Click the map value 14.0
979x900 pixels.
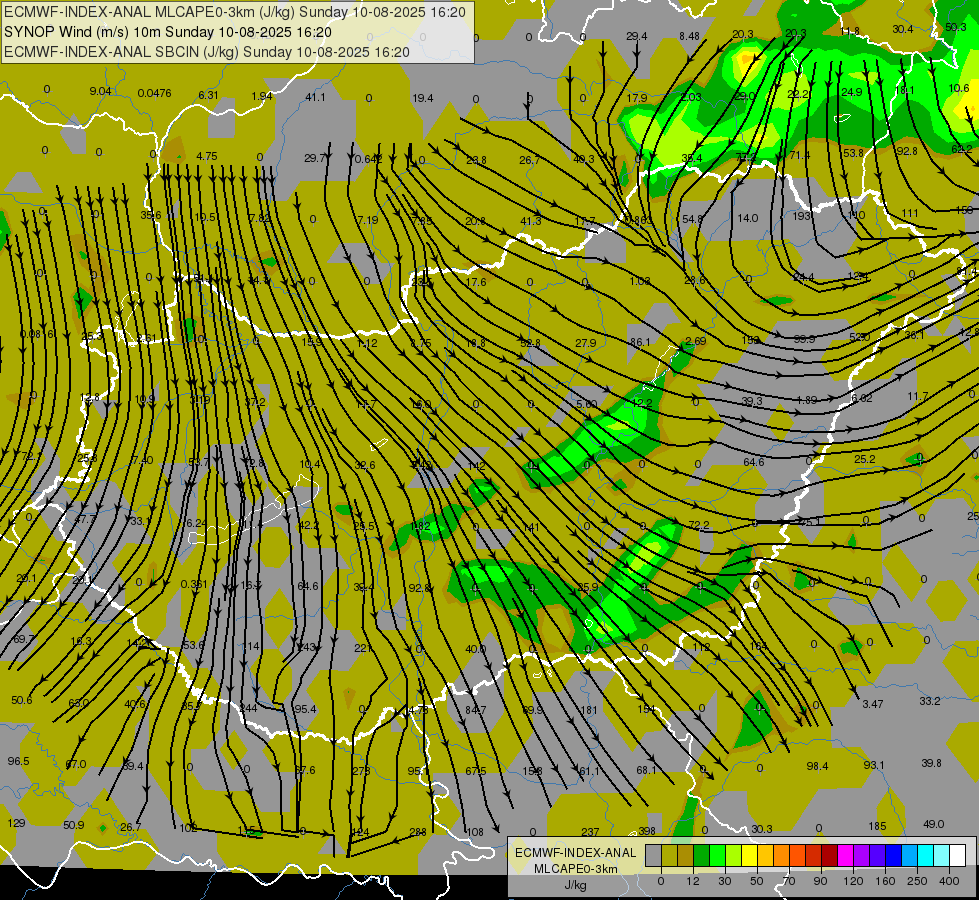pos(748,219)
